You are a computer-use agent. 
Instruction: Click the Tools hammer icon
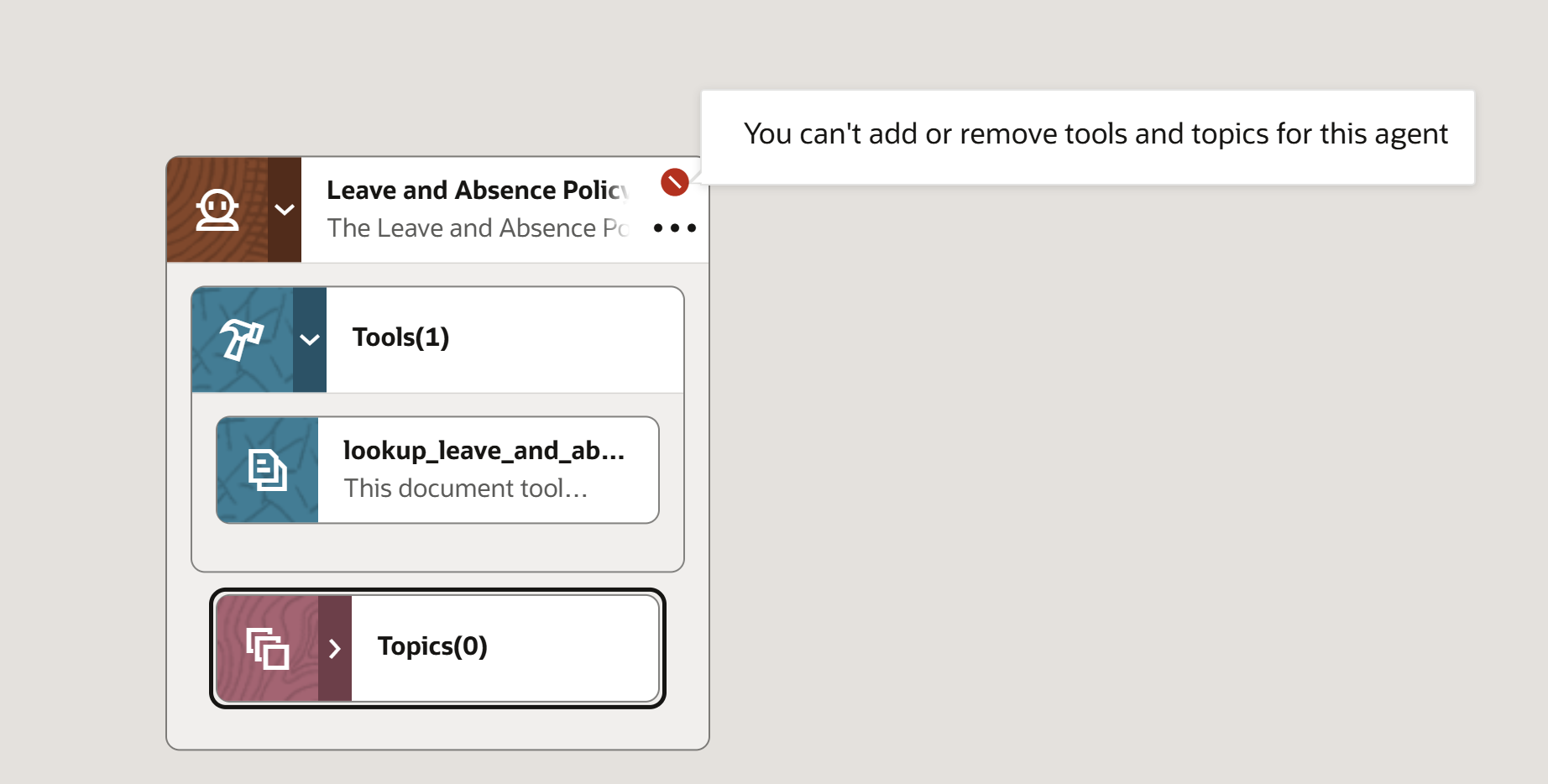pos(242,339)
